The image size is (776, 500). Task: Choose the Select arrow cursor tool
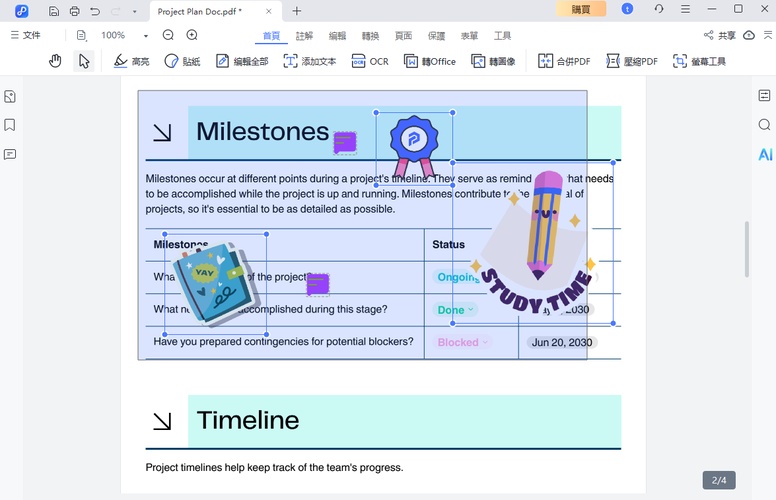[x=84, y=61]
